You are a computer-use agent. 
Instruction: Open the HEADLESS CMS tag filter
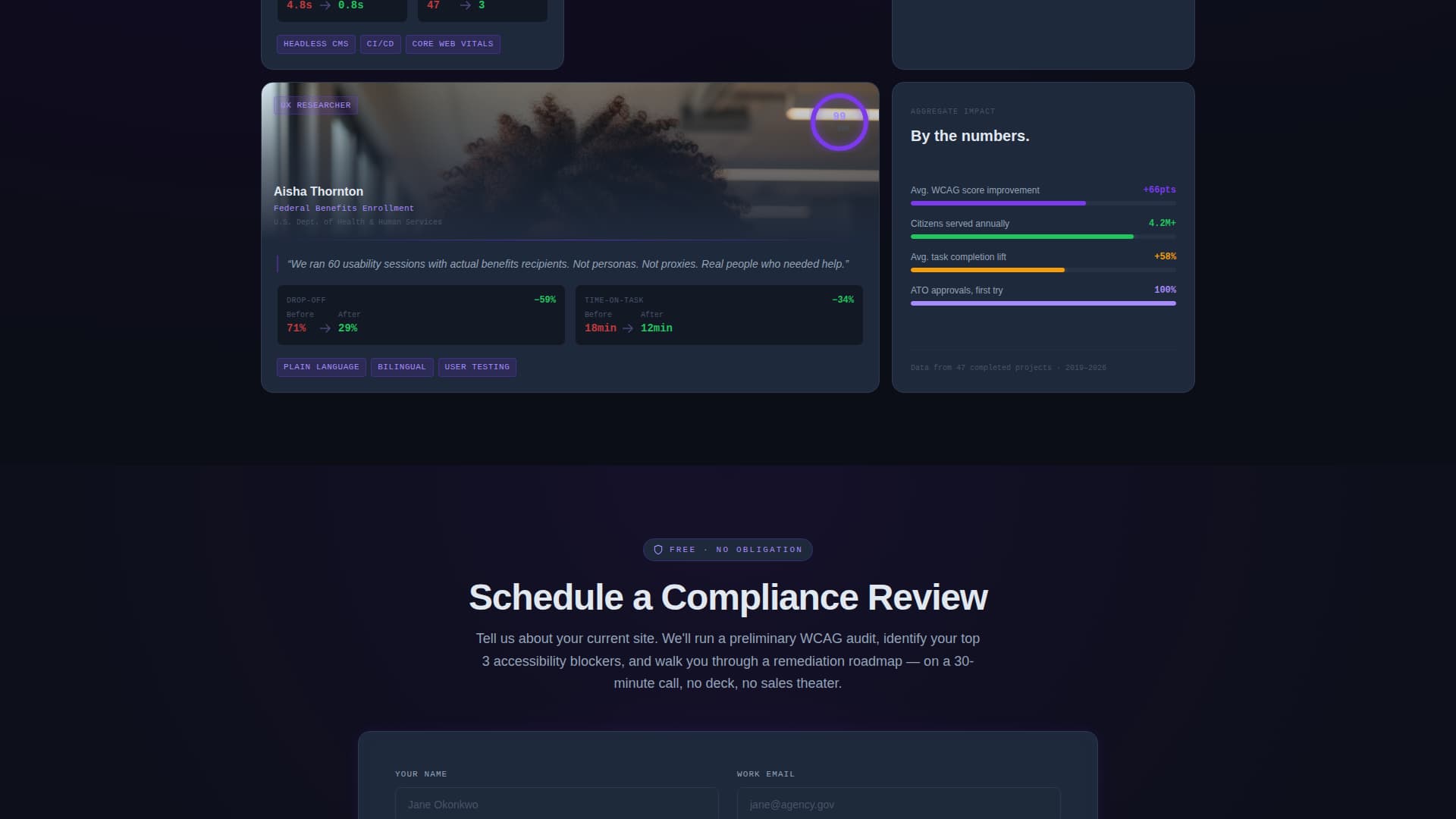click(x=315, y=43)
